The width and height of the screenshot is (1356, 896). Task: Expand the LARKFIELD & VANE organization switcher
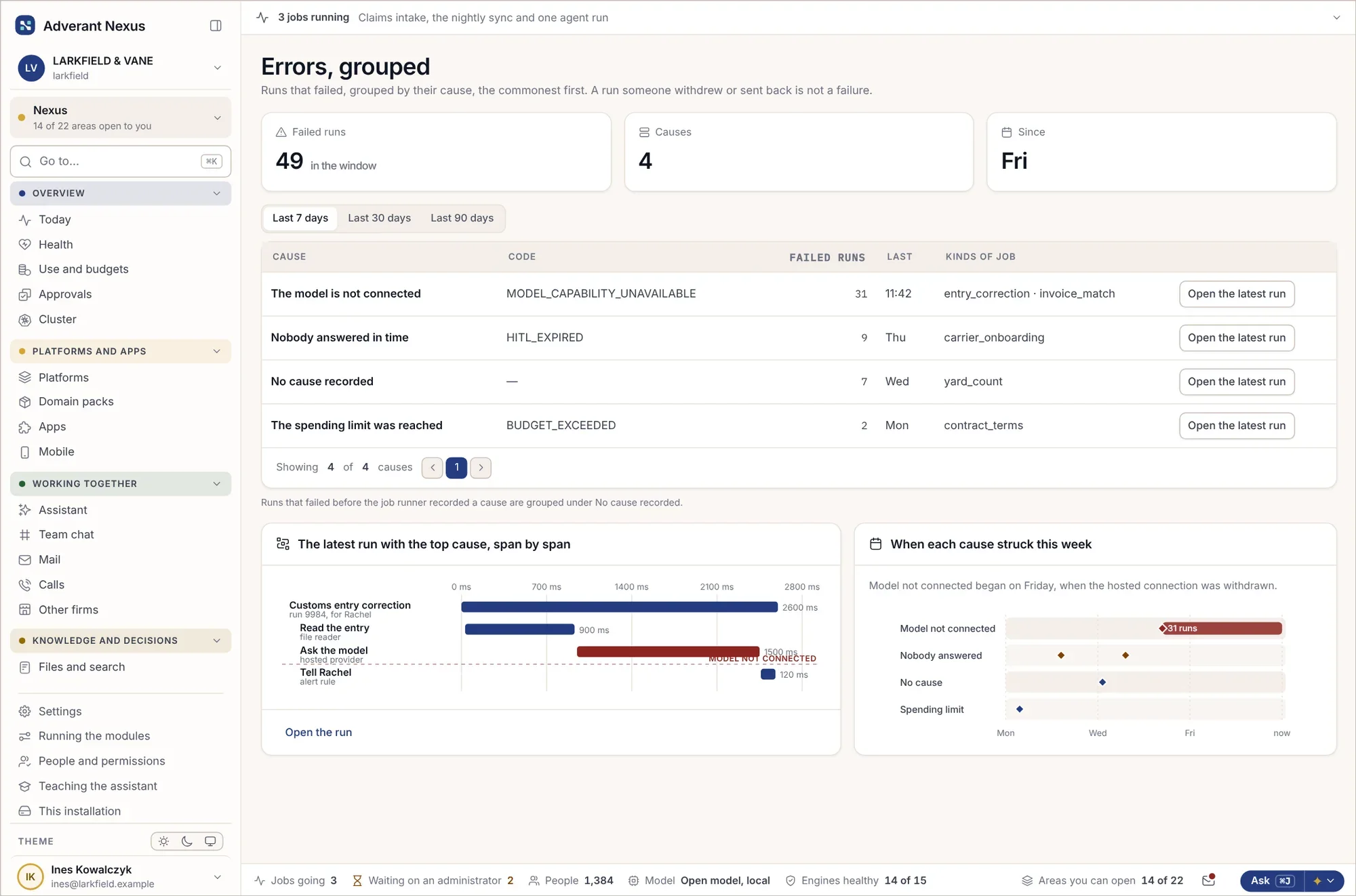click(x=121, y=68)
